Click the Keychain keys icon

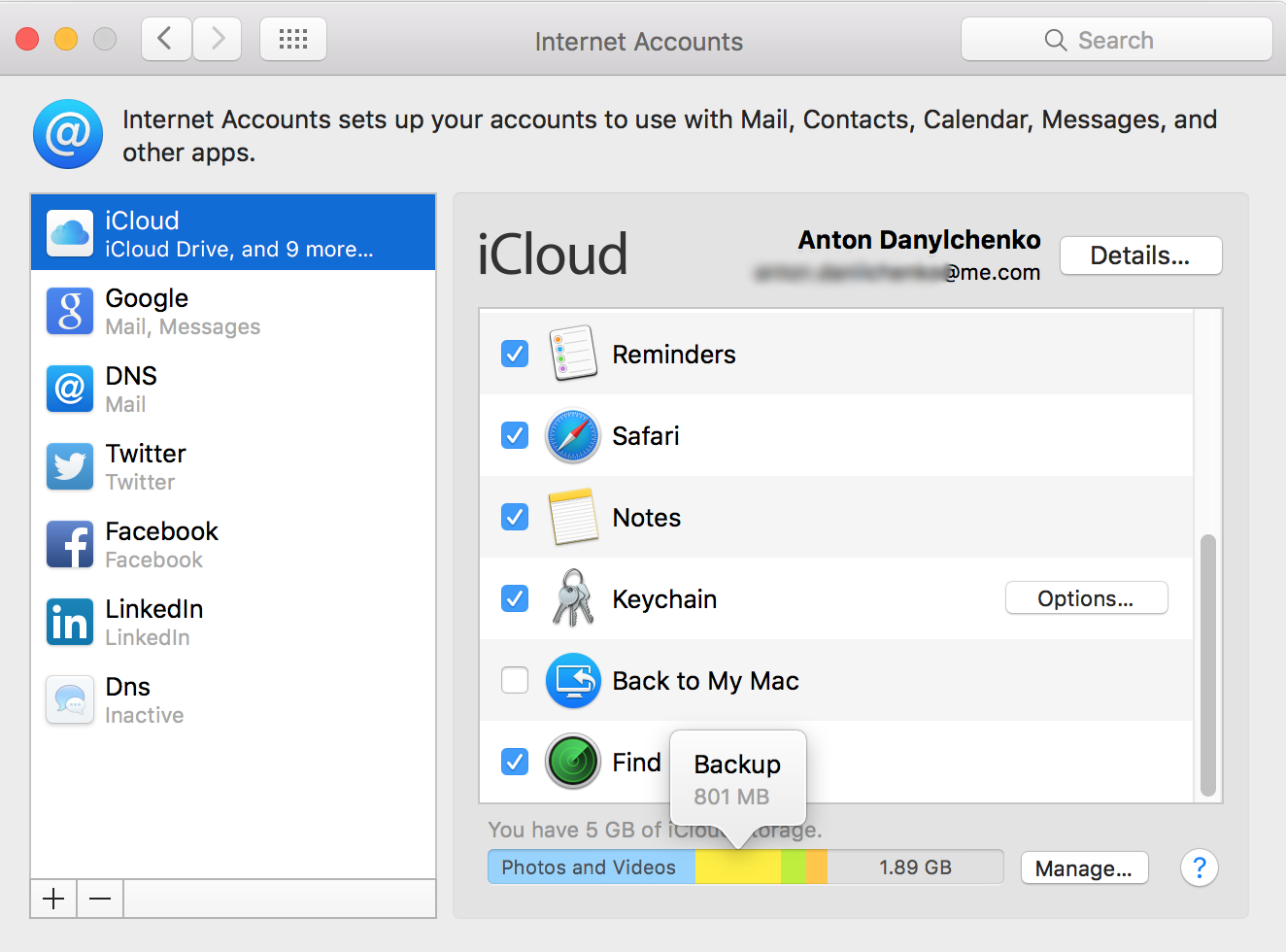pos(573,598)
